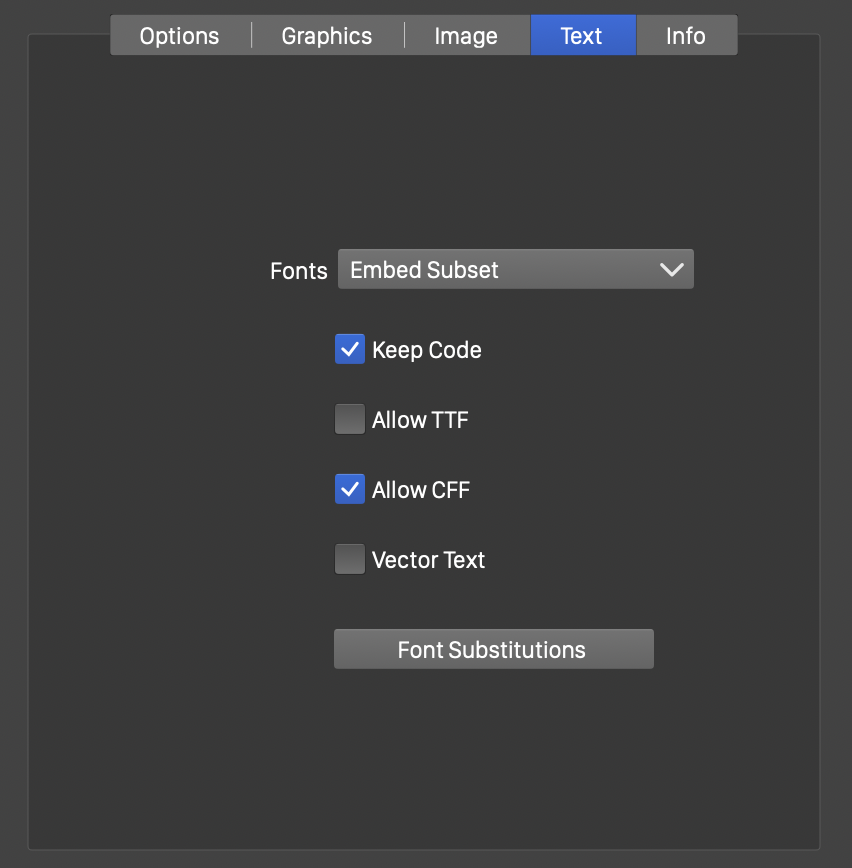Click the "Keep Code" label text
852x868 pixels.
427,351
